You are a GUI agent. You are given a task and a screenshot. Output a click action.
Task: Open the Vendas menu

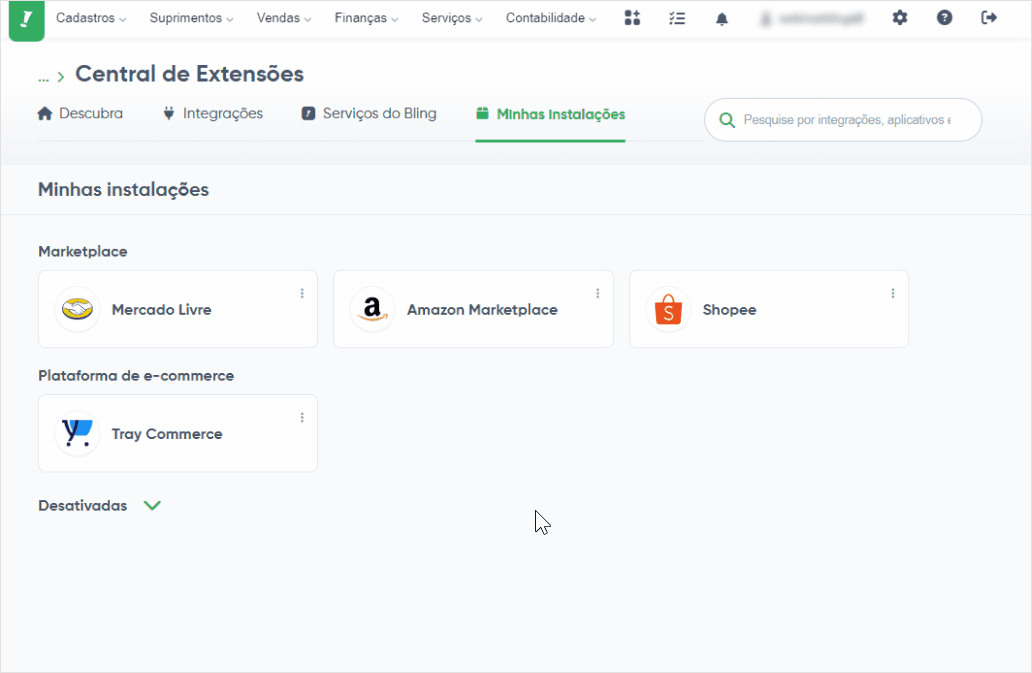(284, 18)
